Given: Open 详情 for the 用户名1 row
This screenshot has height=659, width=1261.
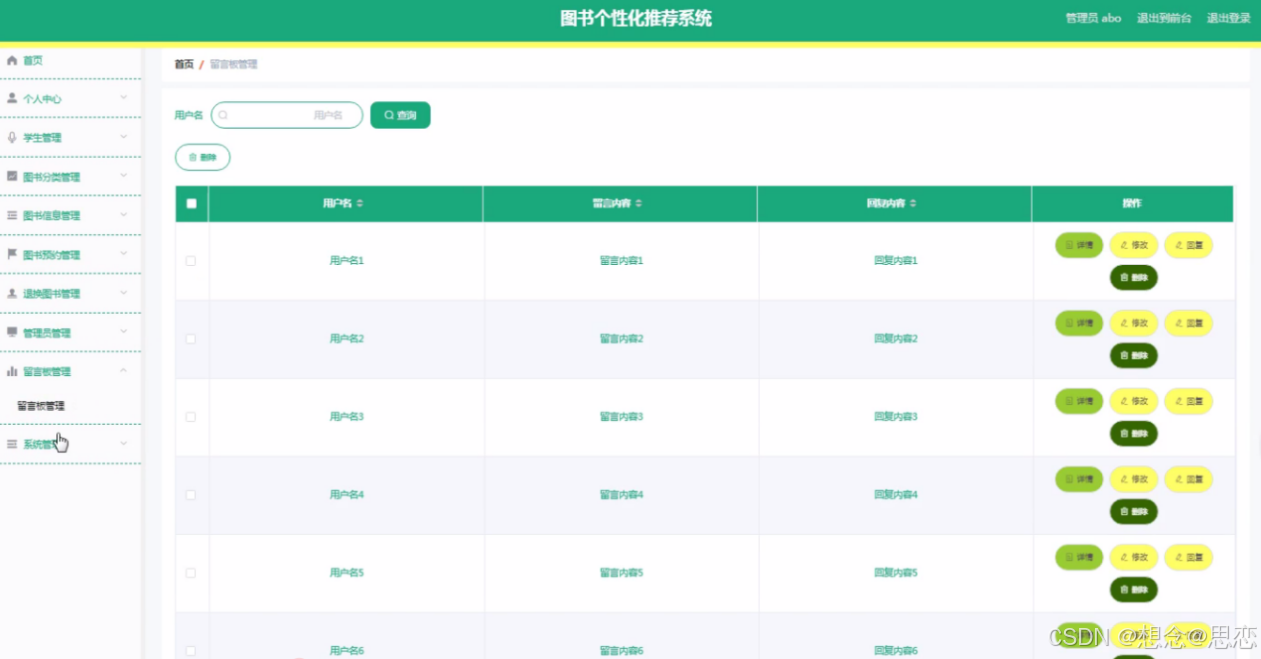Looking at the screenshot, I should tap(1079, 245).
